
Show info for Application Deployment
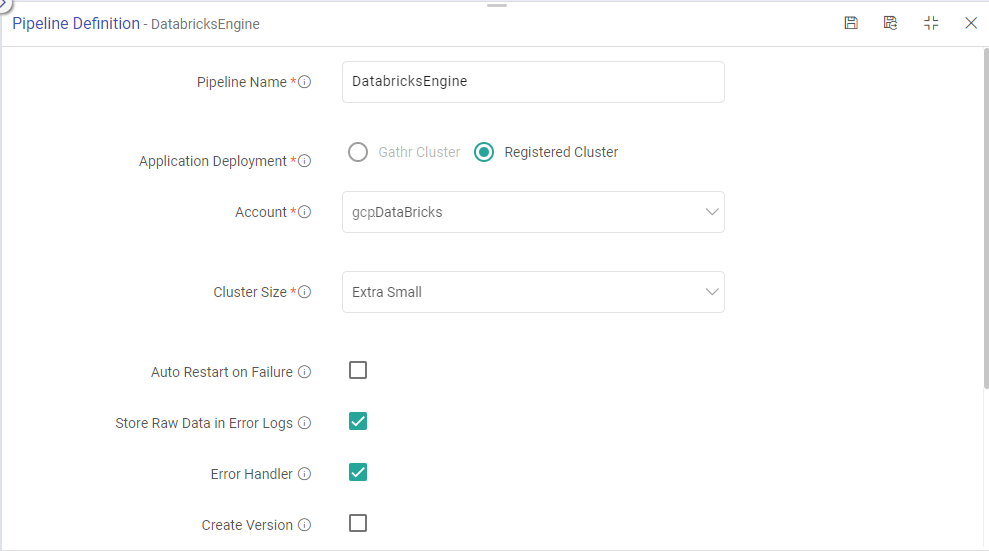(x=305, y=161)
